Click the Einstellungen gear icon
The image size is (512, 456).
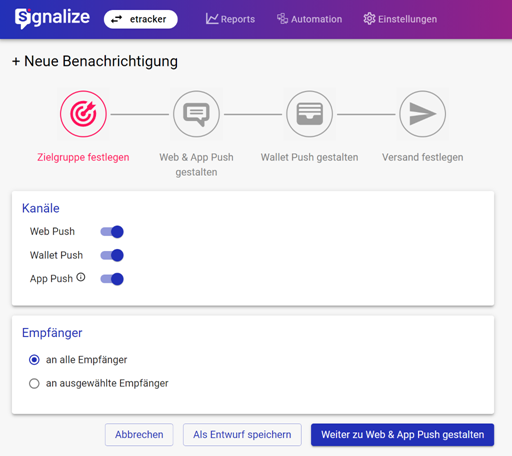[369, 19]
